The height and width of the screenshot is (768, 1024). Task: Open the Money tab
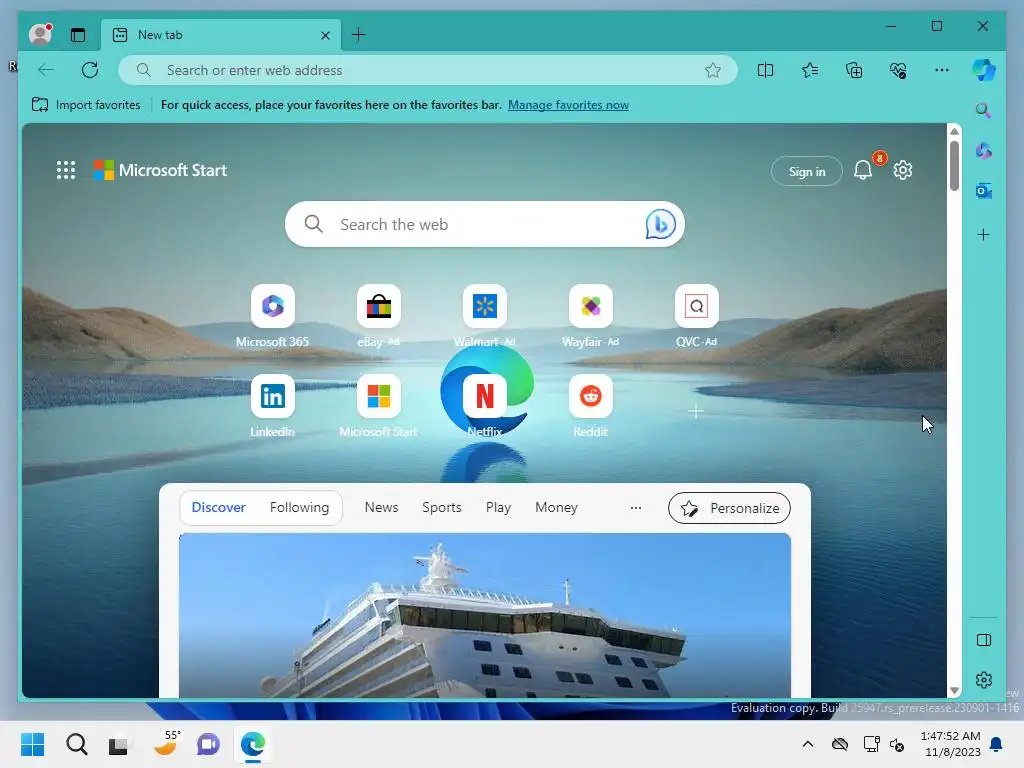click(x=556, y=507)
